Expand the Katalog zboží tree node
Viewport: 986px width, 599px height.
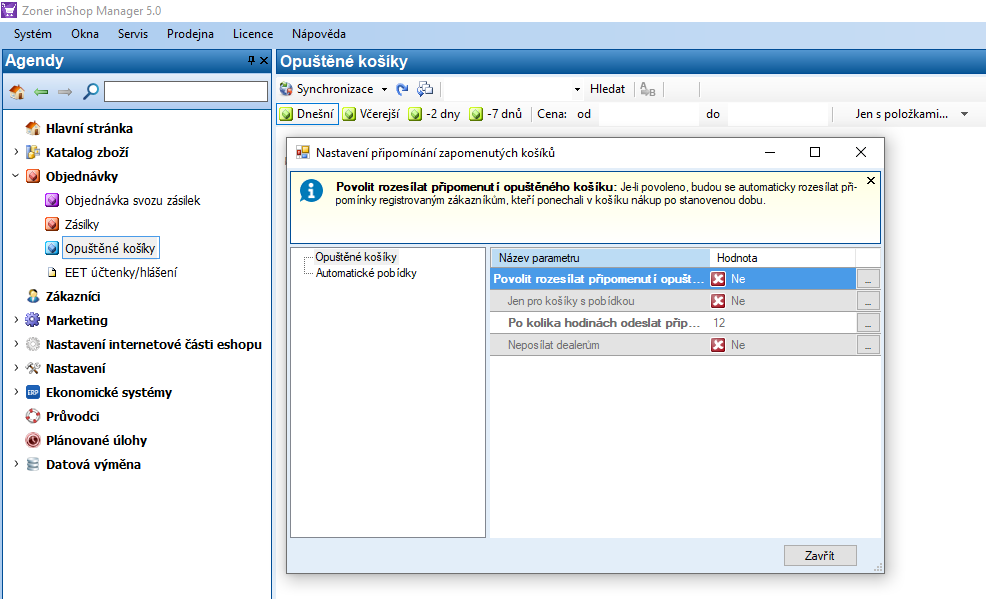tap(16, 153)
